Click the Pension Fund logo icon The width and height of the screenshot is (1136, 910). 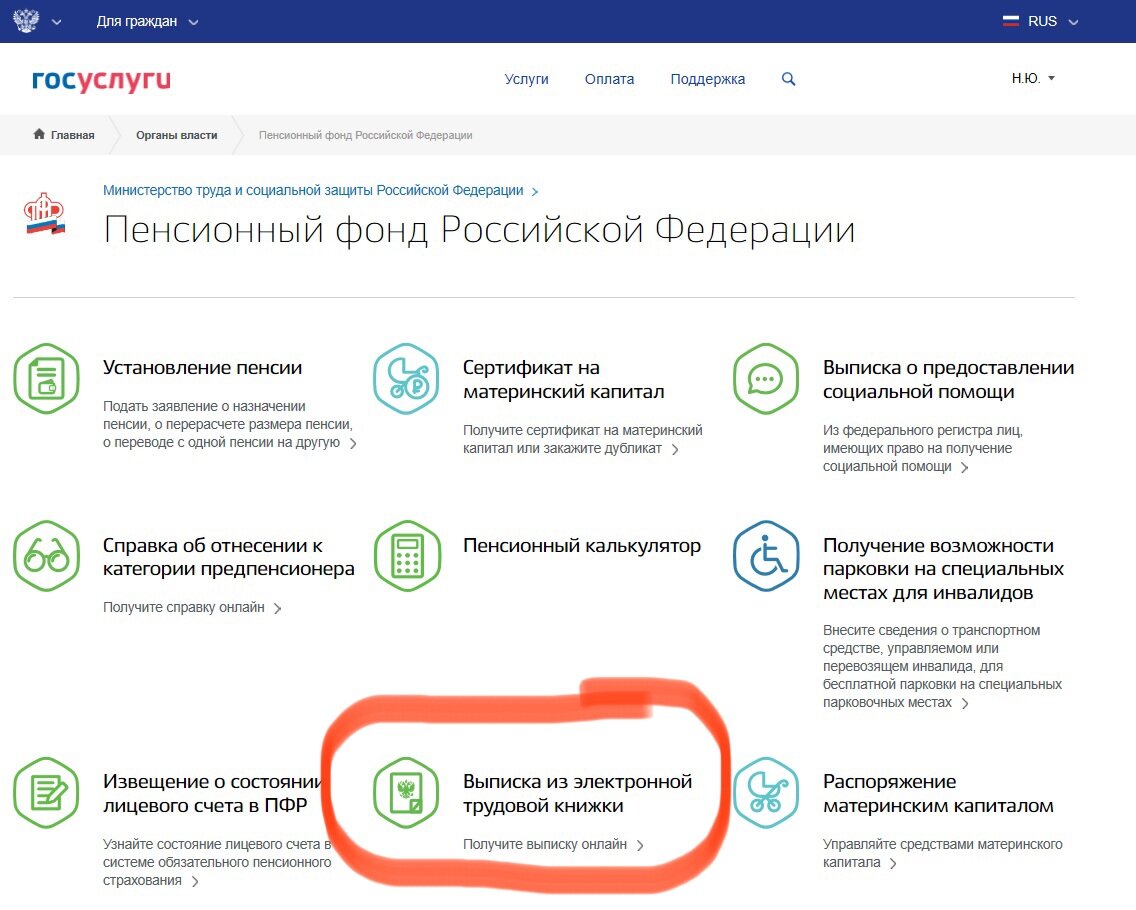pos(45,214)
